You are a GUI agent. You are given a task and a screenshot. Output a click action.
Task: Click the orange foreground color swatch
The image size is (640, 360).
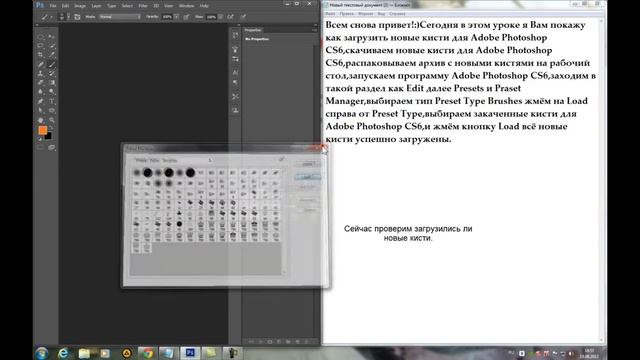[42, 130]
